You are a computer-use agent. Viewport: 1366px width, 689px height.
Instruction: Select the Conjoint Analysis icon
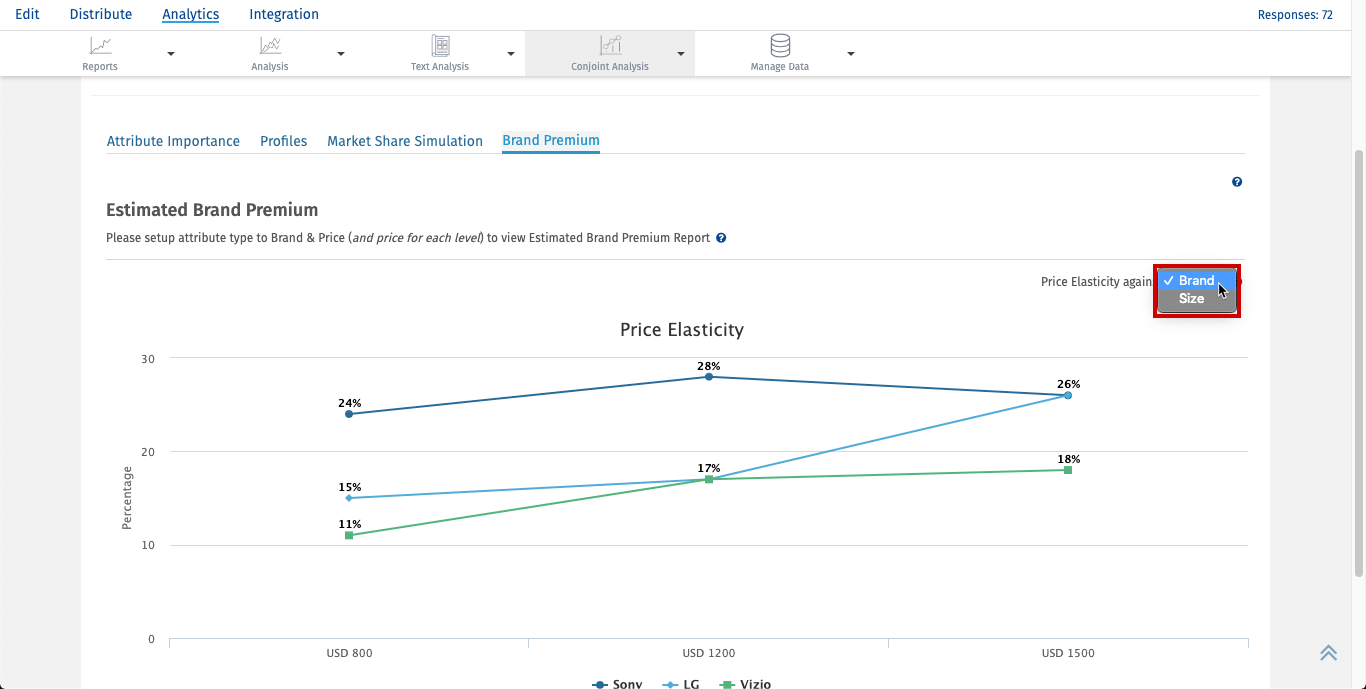[x=610, y=46]
